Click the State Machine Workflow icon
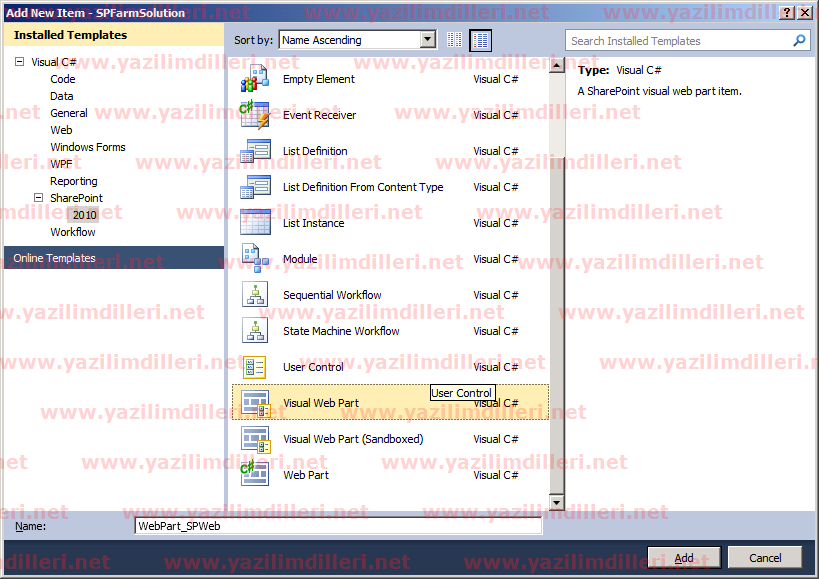The height and width of the screenshot is (579, 819). coord(255,331)
